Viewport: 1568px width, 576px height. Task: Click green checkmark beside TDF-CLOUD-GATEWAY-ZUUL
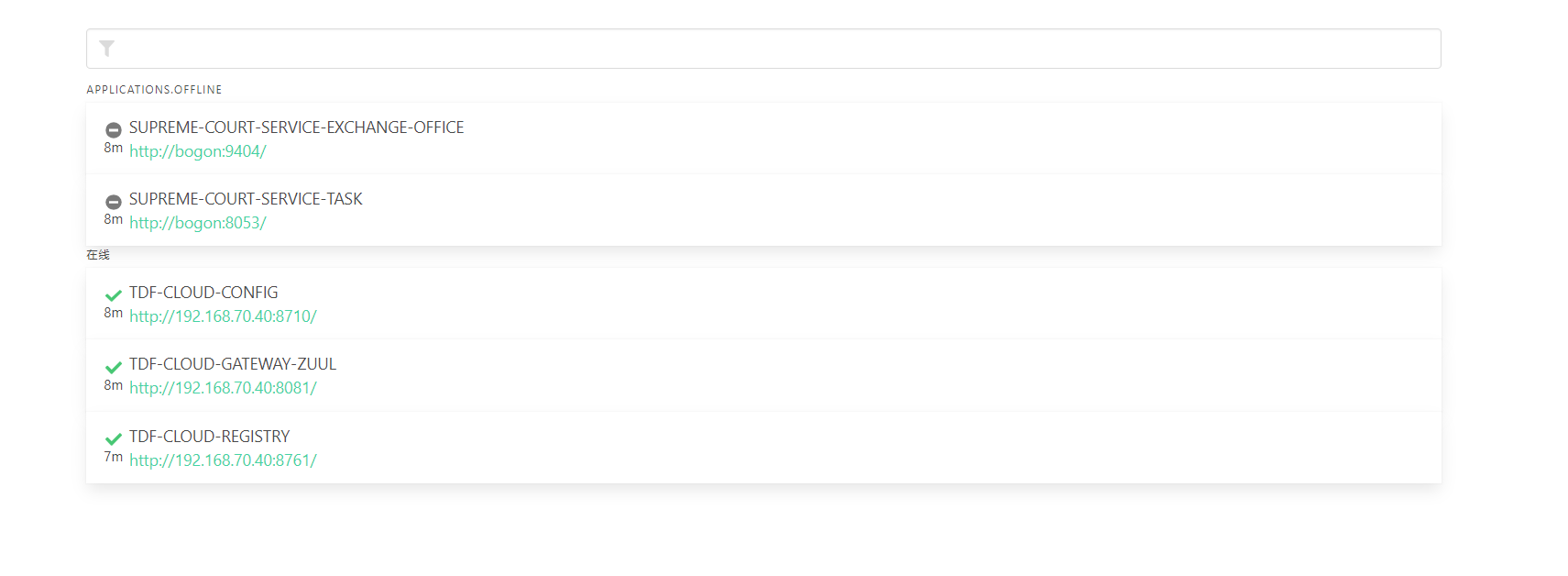[114, 367]
